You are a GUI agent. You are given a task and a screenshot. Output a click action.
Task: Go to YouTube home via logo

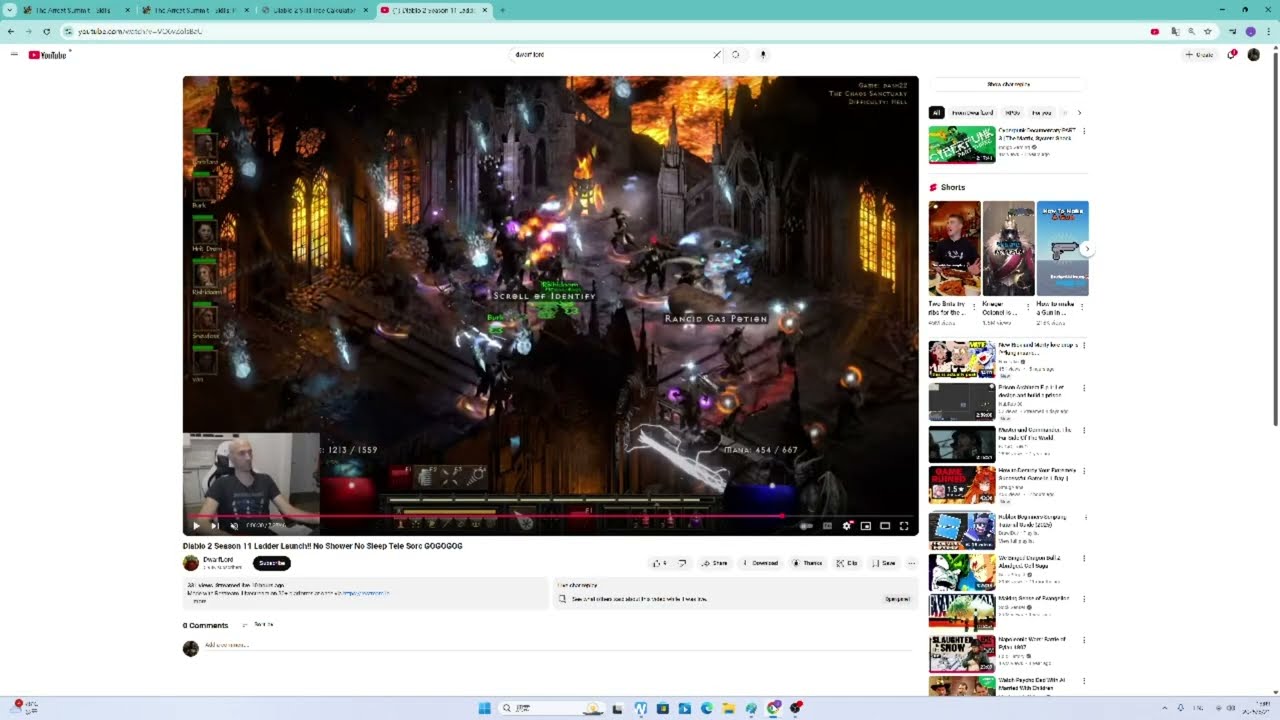click(47, 55)
